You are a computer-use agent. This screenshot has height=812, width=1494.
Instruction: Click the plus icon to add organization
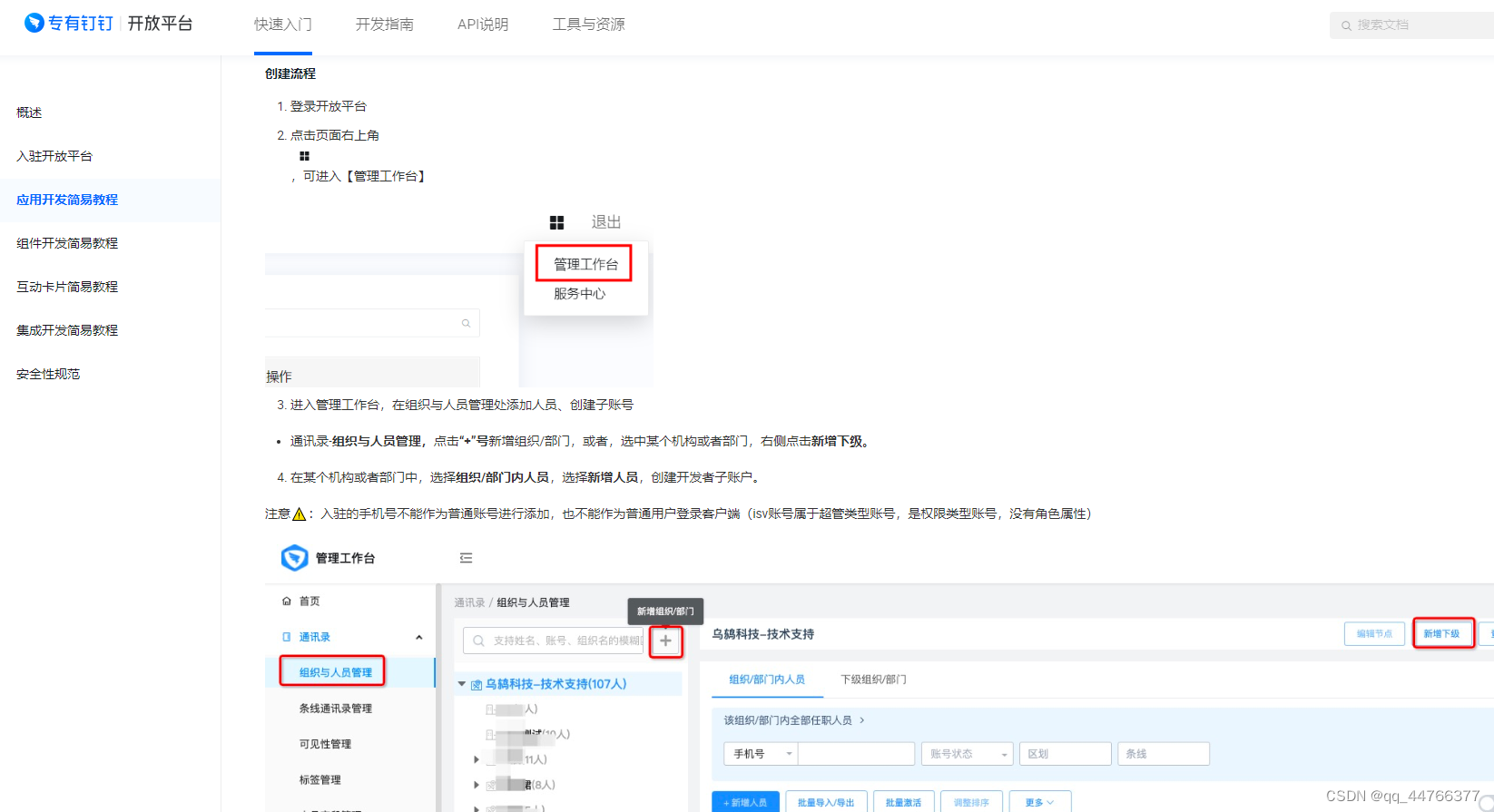(665, 641)
